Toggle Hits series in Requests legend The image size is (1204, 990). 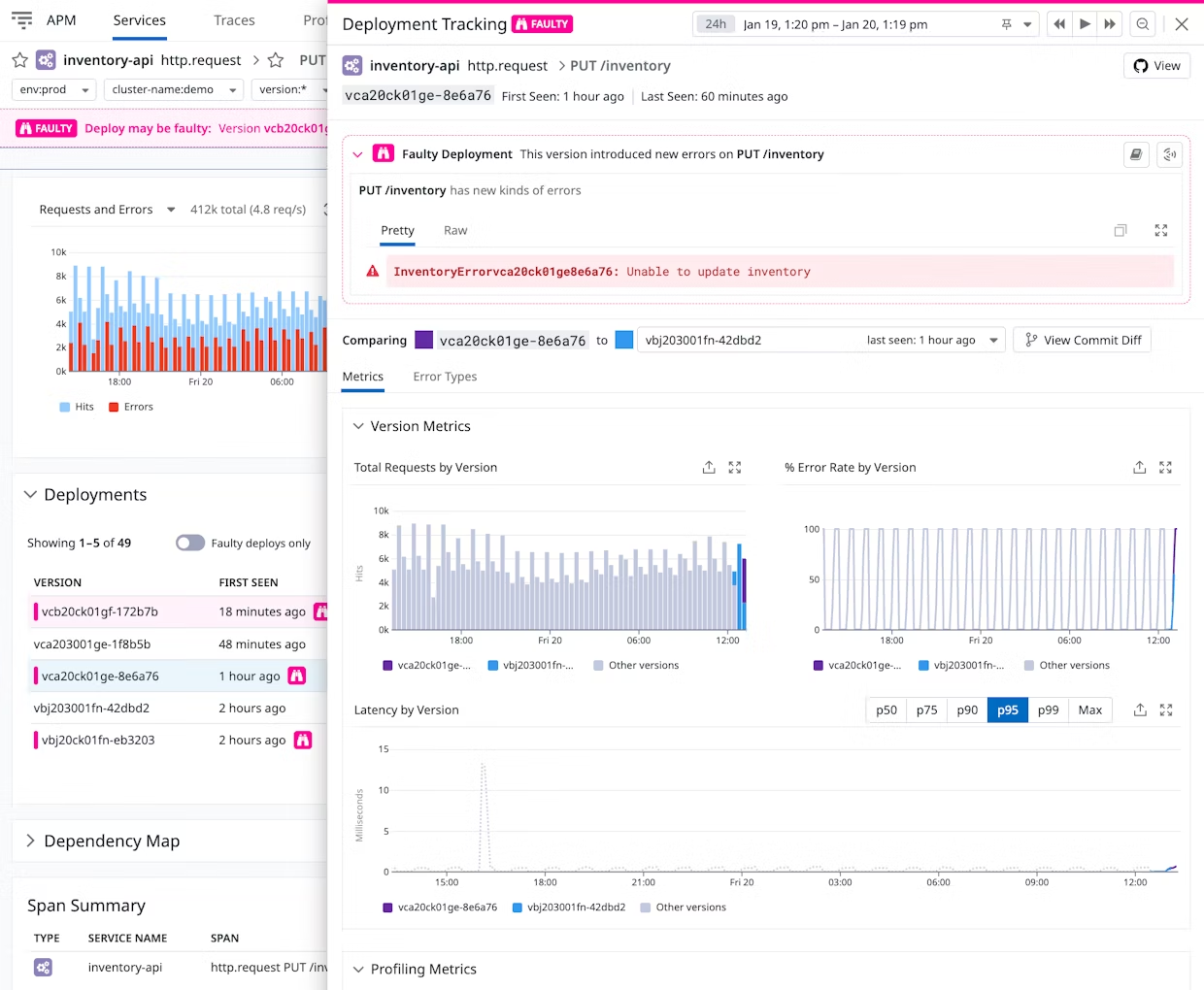77,407
